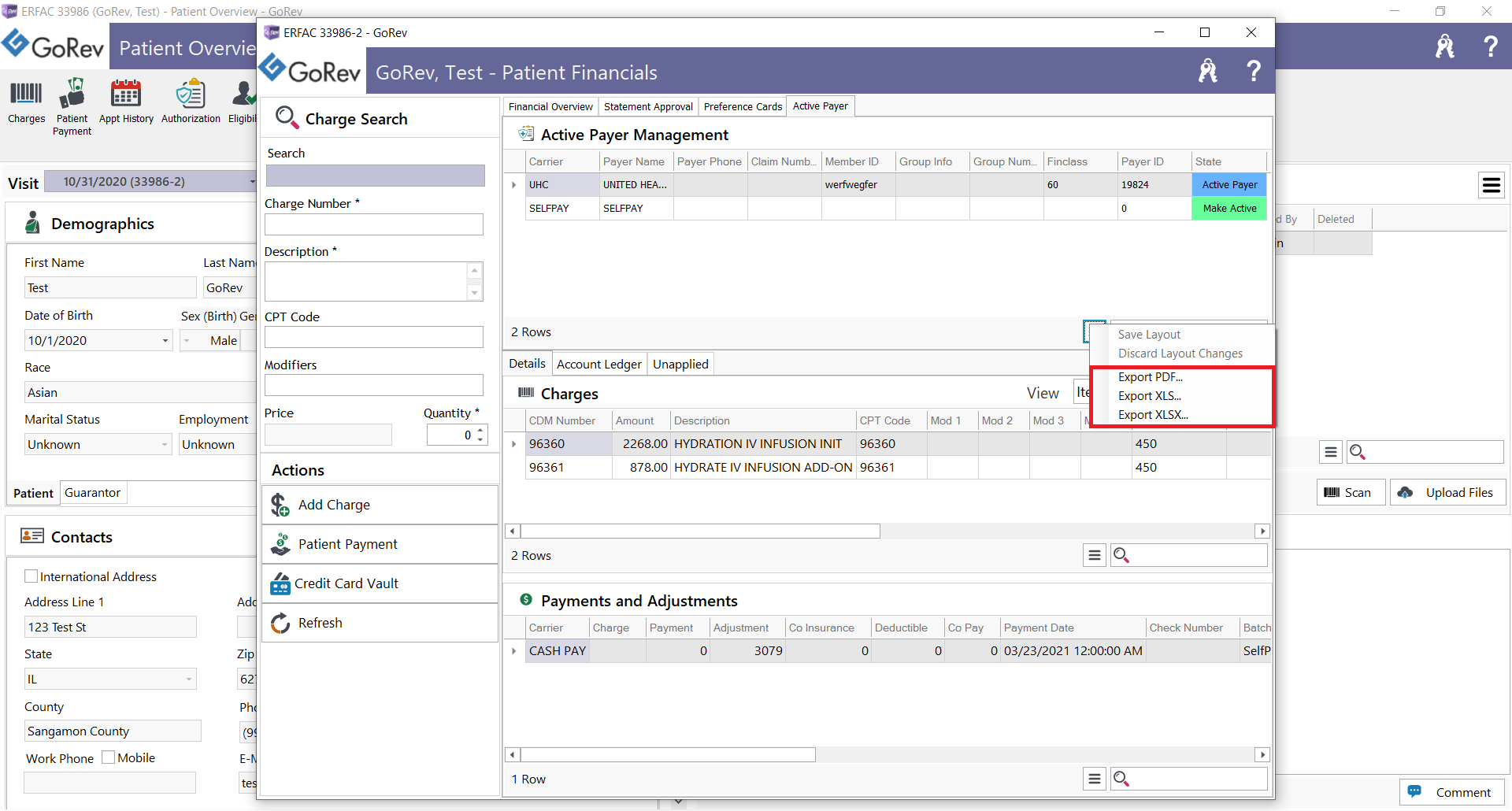Image resolution: width=1512 pixels, height=811 pixels.
Task: Select Save Layout menu entry
Action: (1149, 335)
